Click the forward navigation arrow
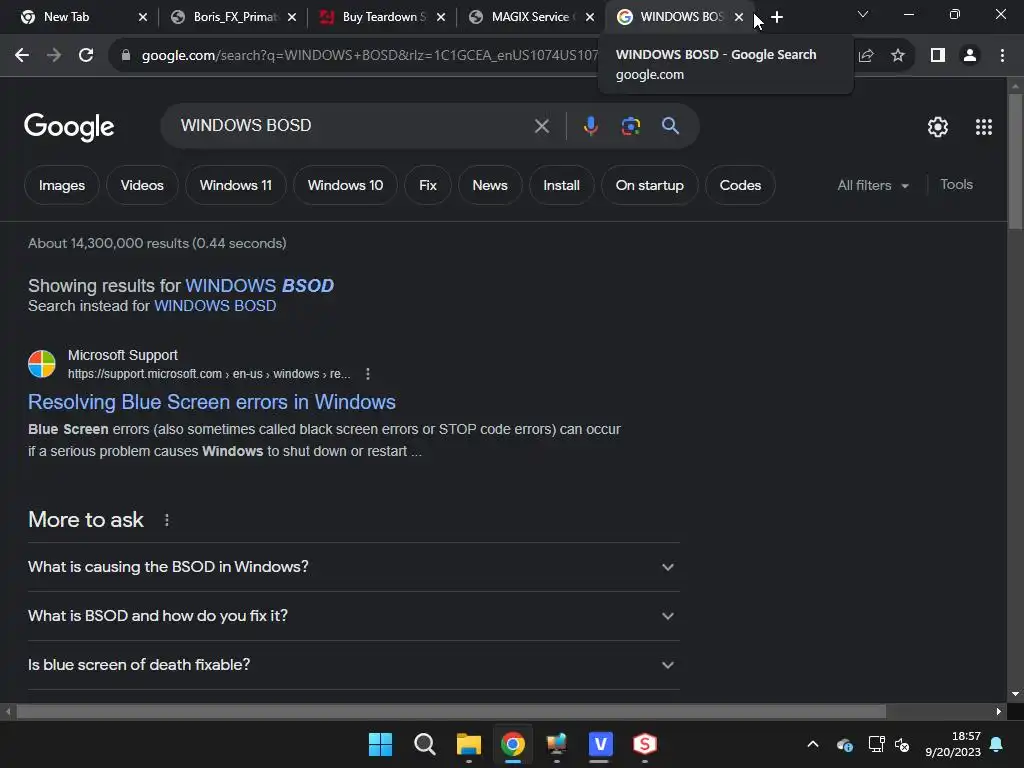Screen dimensions: 1024x768 pos(54,56)
